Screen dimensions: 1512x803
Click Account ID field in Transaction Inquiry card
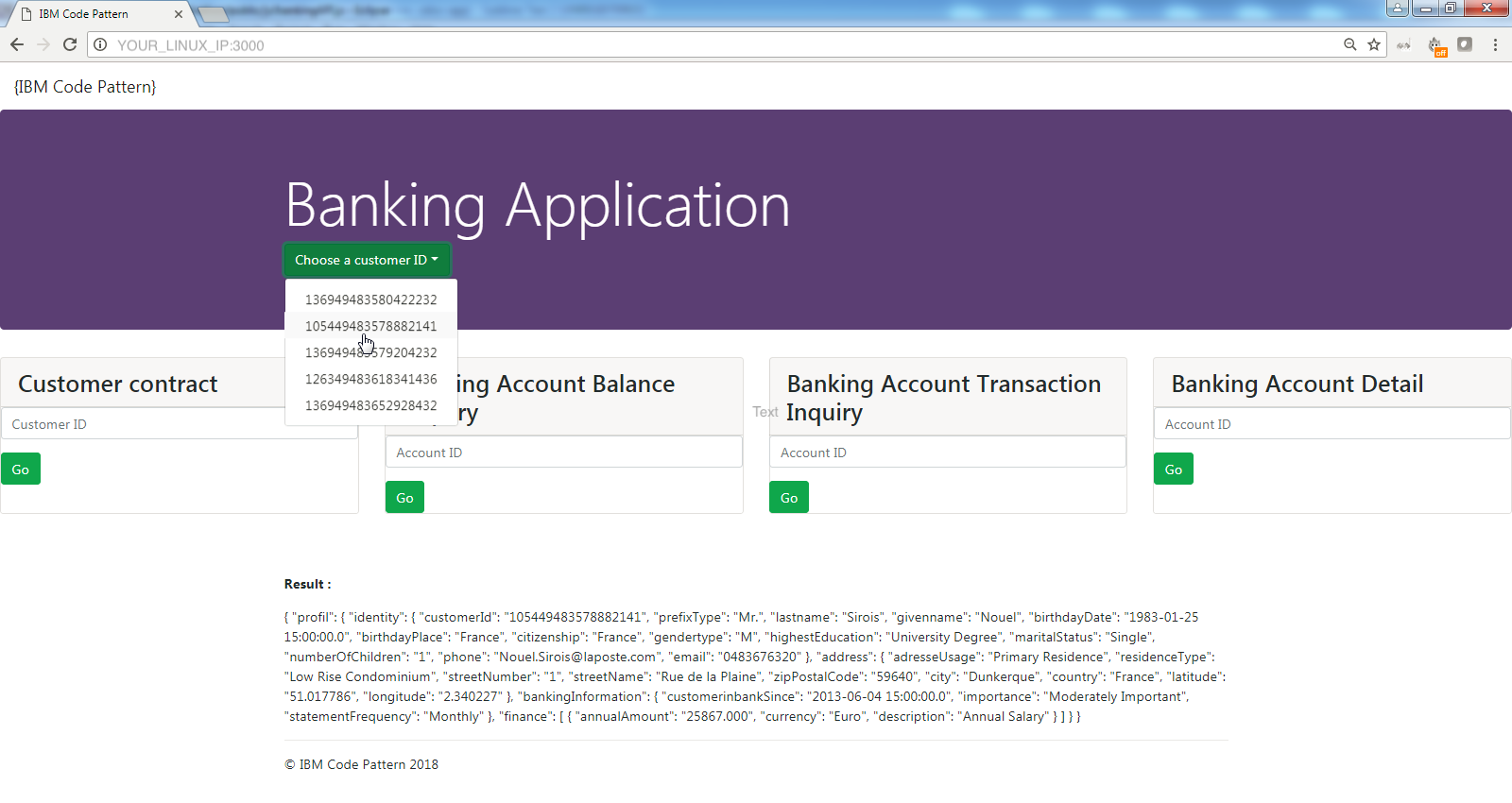pyautogui.click(x=948, y=453)
